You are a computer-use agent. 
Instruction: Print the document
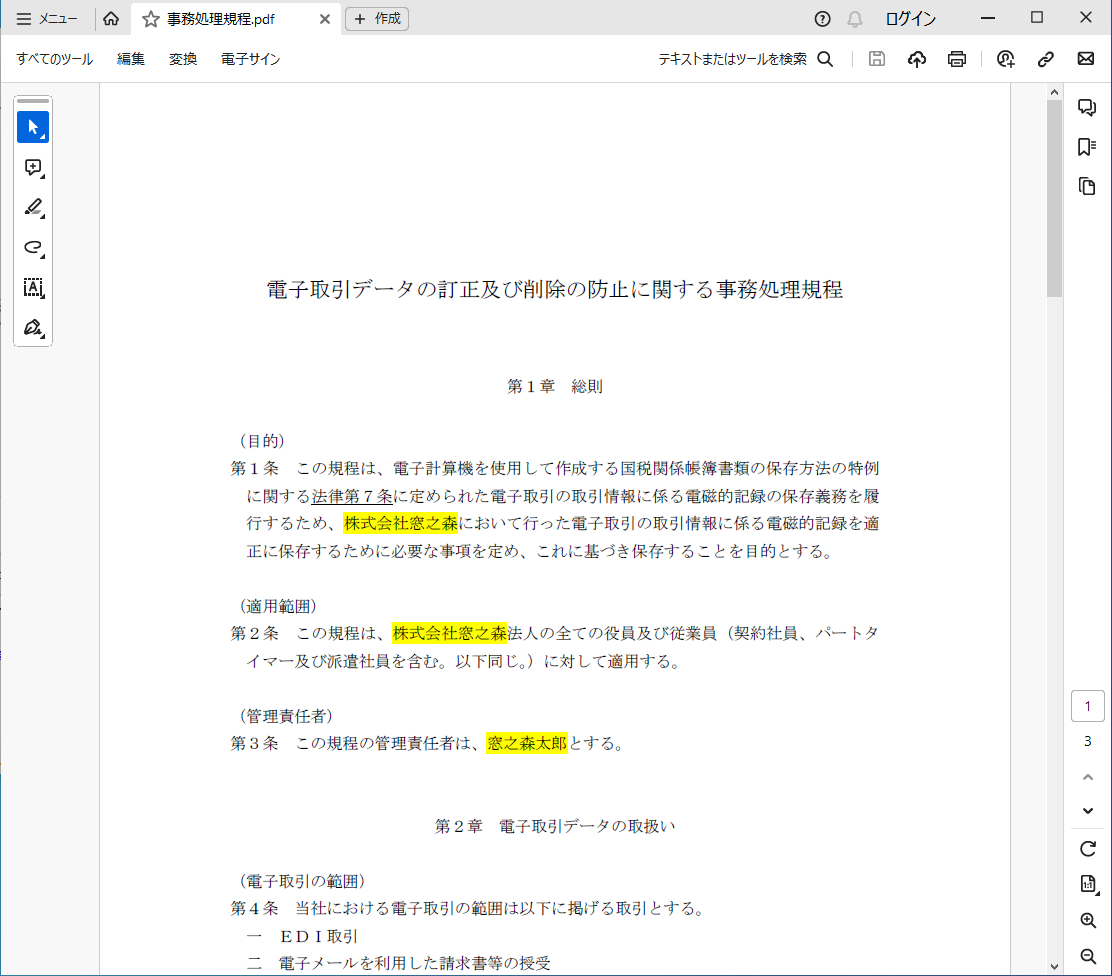pyautogui.click(x=956, y=59)
